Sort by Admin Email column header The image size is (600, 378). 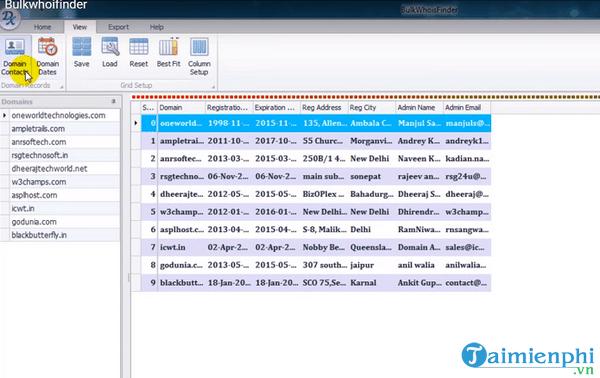point(467,108)
